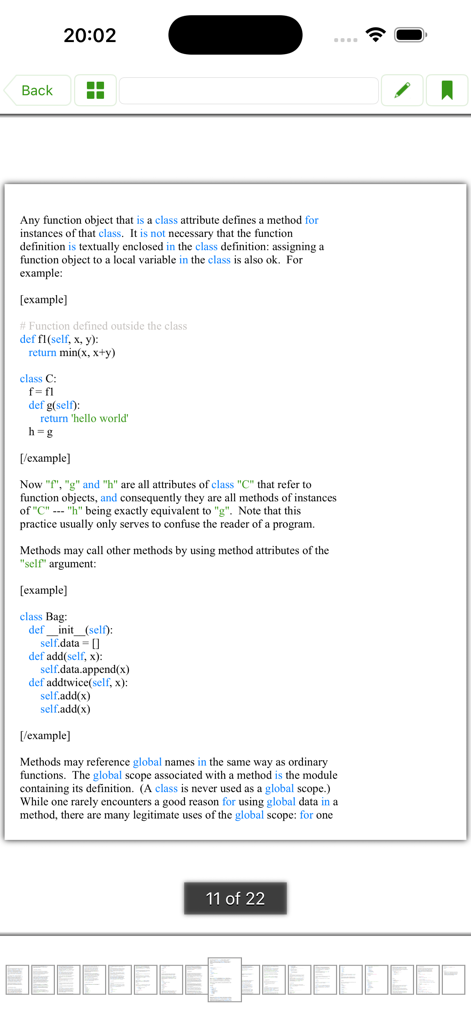Screen dimensions: 471x1024
Task: Tap the code line "f = f1"
Action: 41,392
